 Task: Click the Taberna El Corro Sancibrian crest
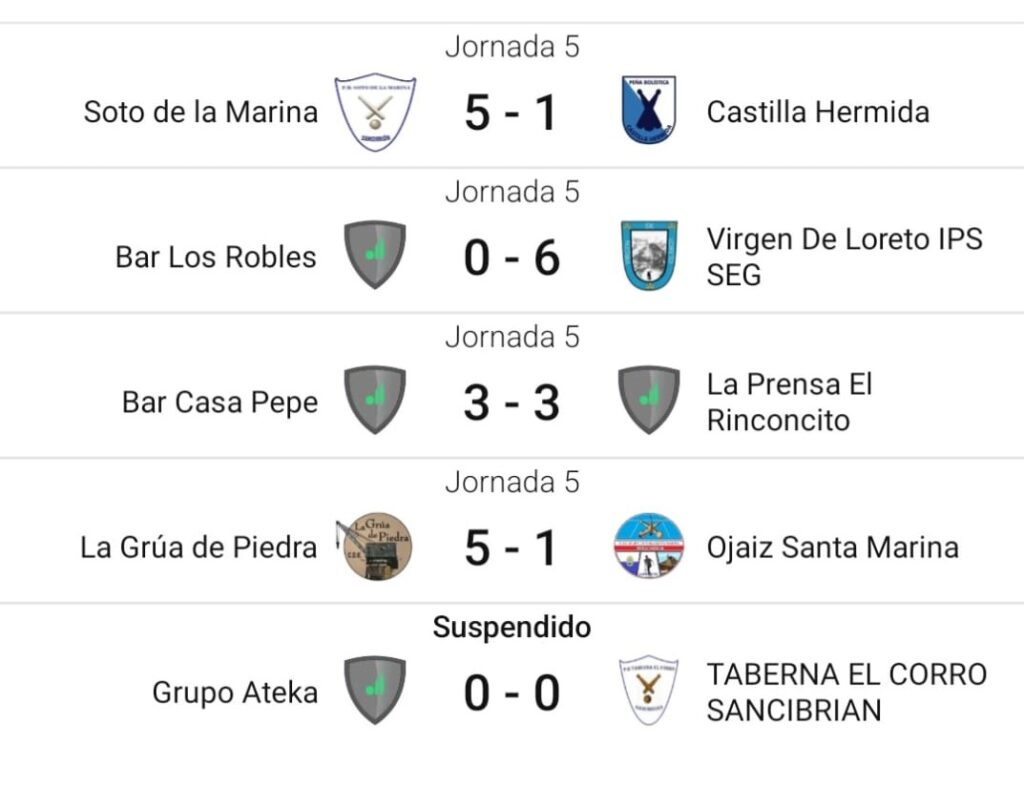648,691
